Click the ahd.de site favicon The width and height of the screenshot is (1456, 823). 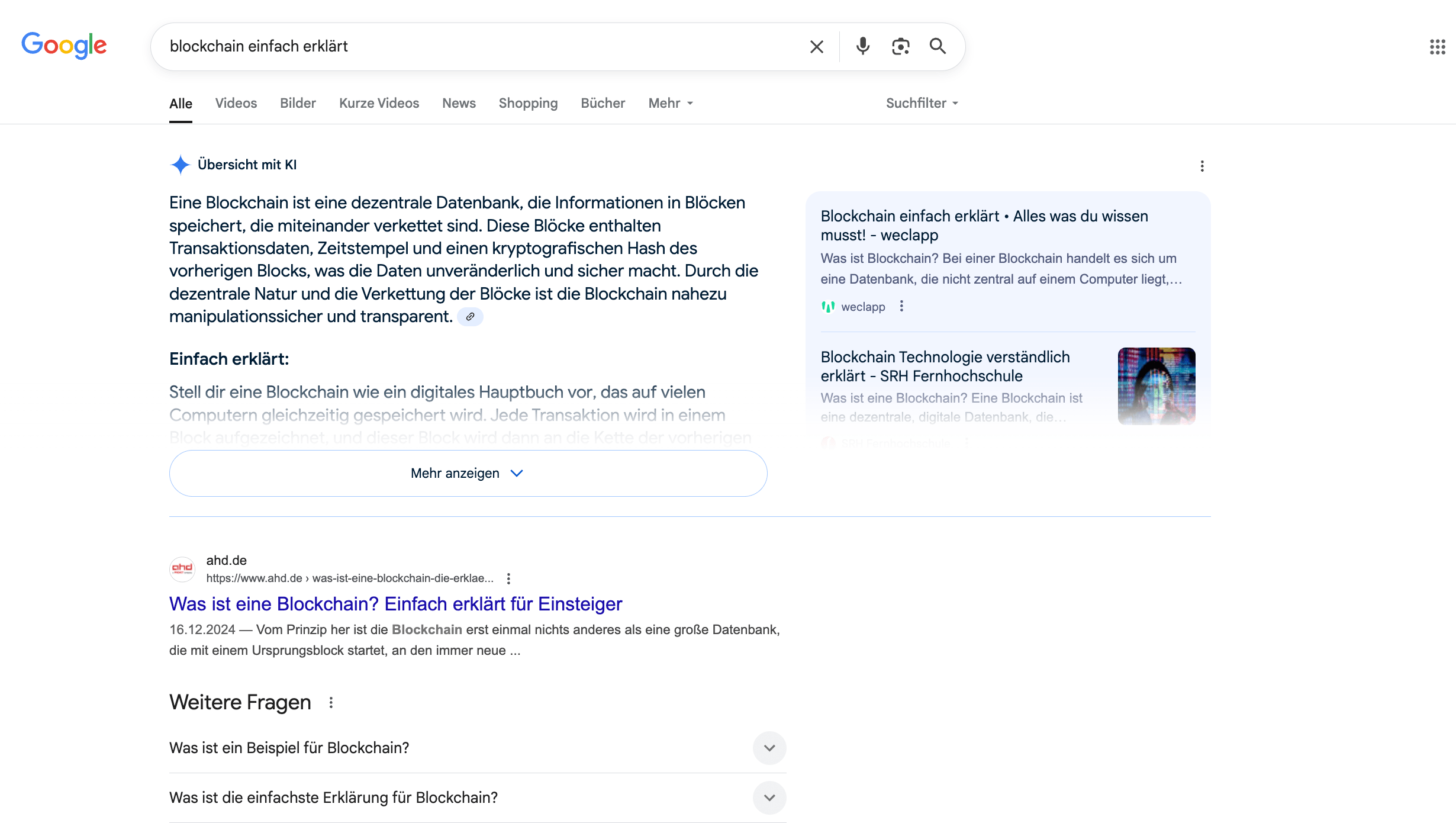tap(182, 569)
